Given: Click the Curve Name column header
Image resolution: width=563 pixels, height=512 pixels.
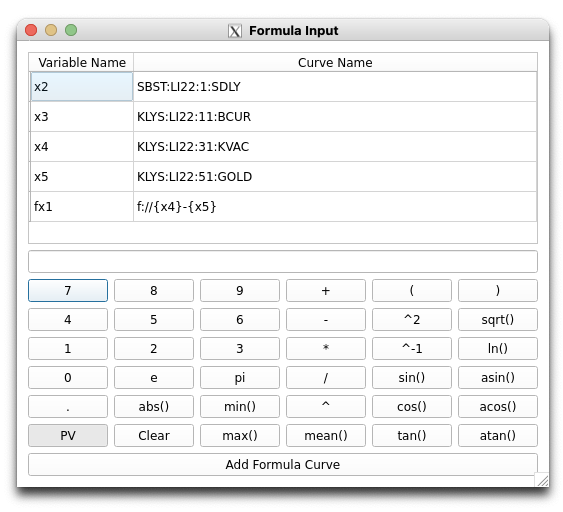Looking at the screenshot, I should point(335,62).
